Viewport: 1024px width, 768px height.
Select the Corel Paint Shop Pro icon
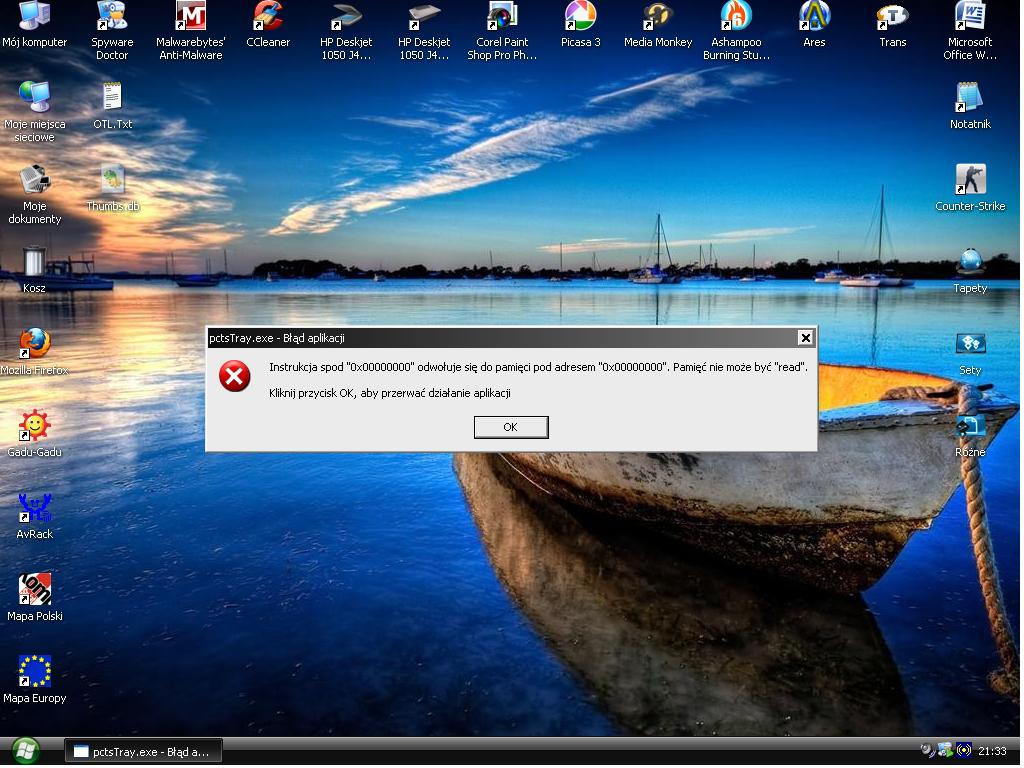coord(502,17)
